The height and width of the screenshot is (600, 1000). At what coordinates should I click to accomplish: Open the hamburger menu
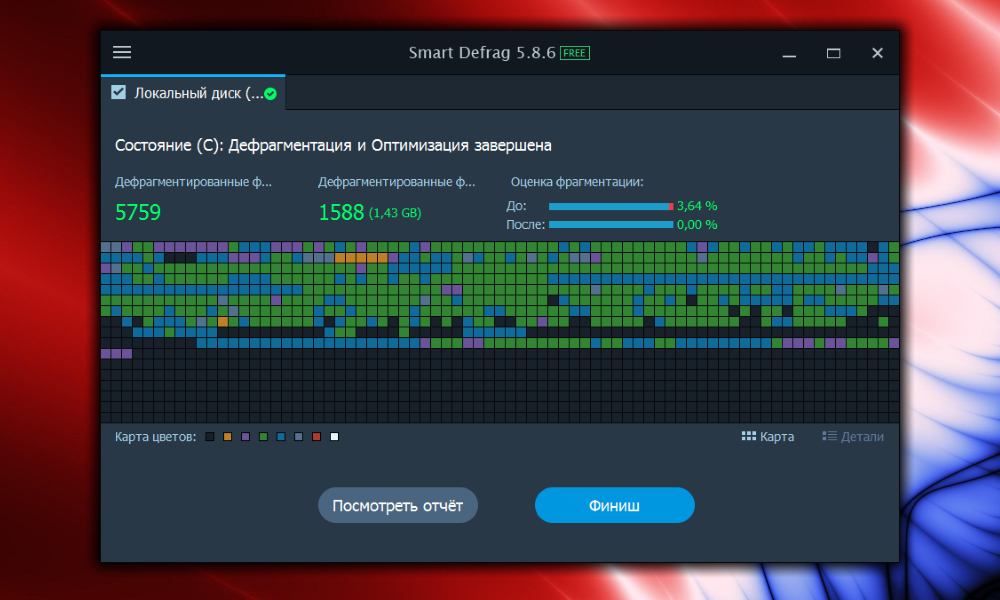[x=122, y=52]
